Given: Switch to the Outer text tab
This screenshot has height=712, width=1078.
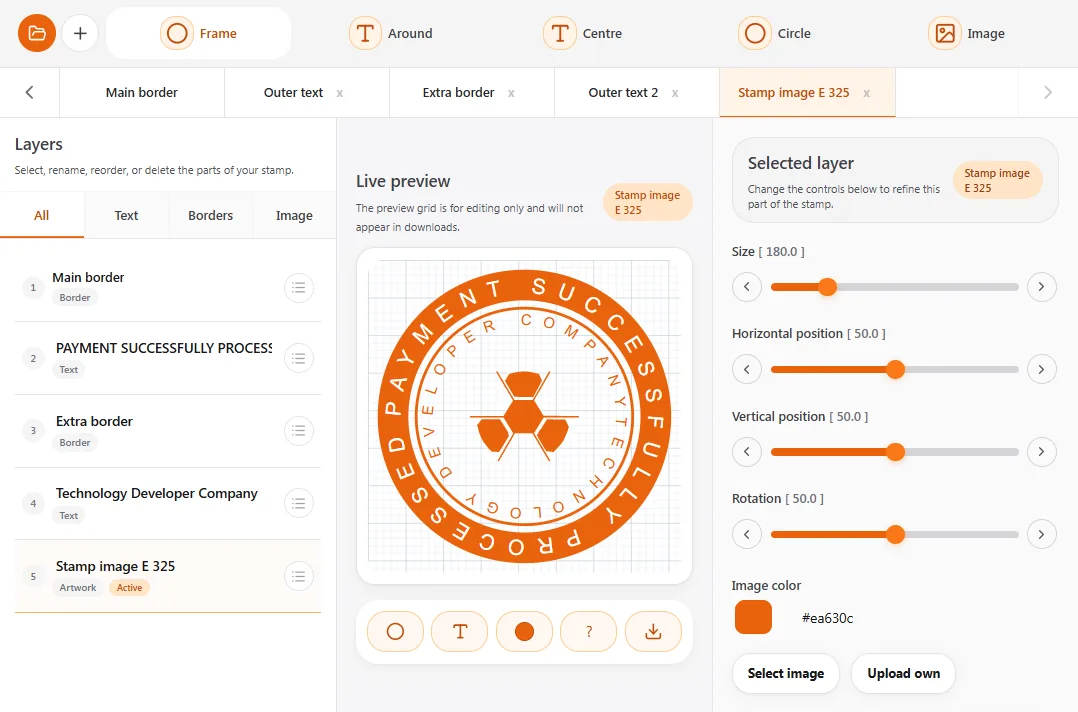Looking at the screenshot, I should (x=294, y=92).
